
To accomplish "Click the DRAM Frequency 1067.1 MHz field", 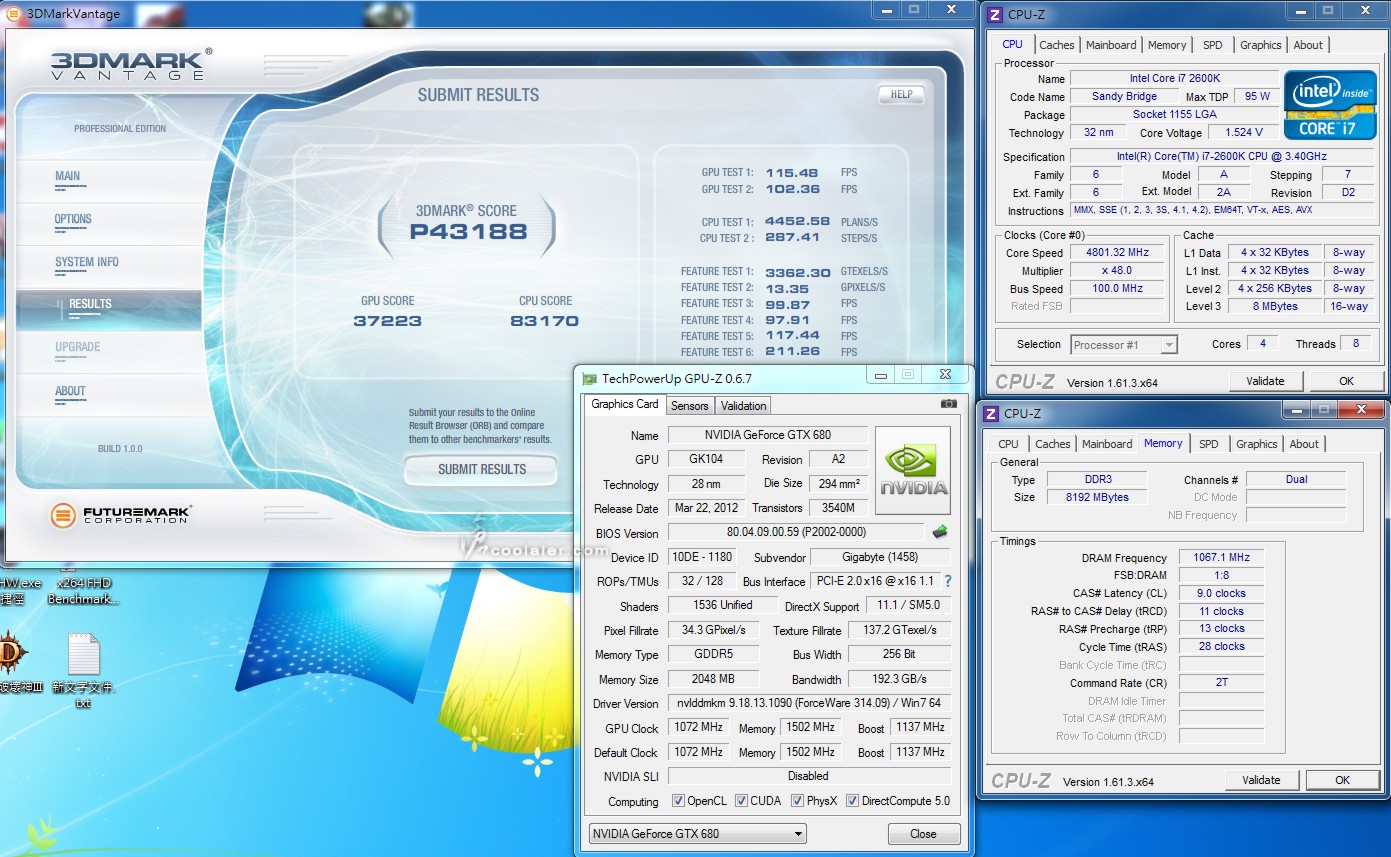I will coord(1221,558).
